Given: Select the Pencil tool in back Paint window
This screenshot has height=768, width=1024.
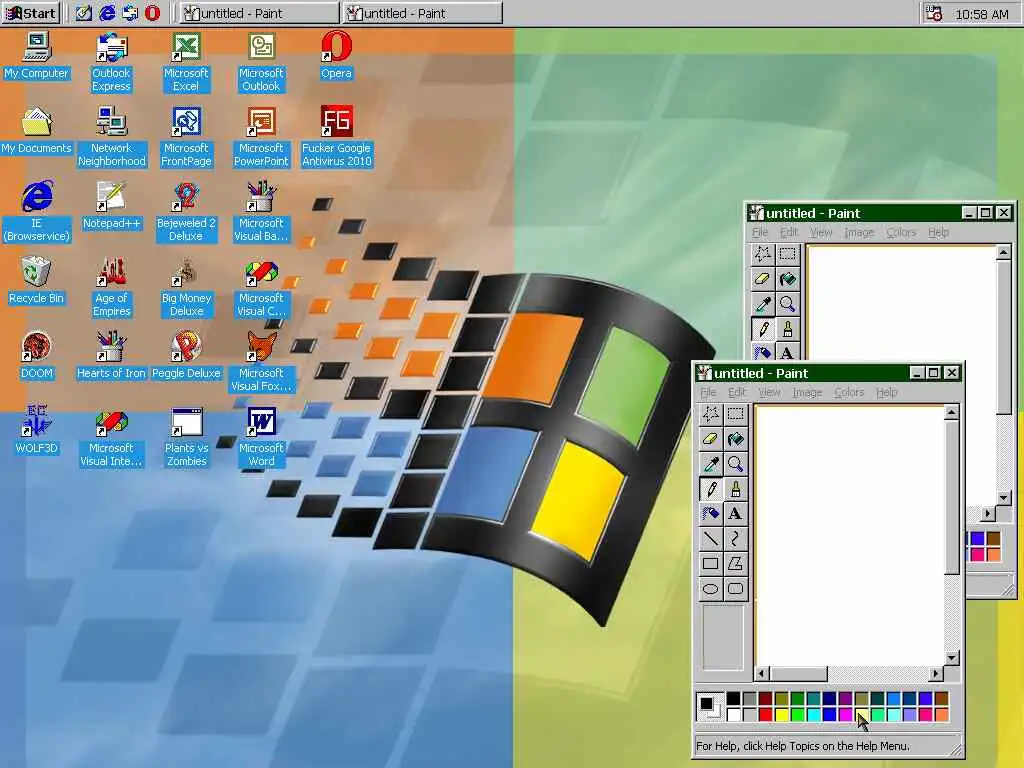Looking at the screenshot, I should 762,328.
